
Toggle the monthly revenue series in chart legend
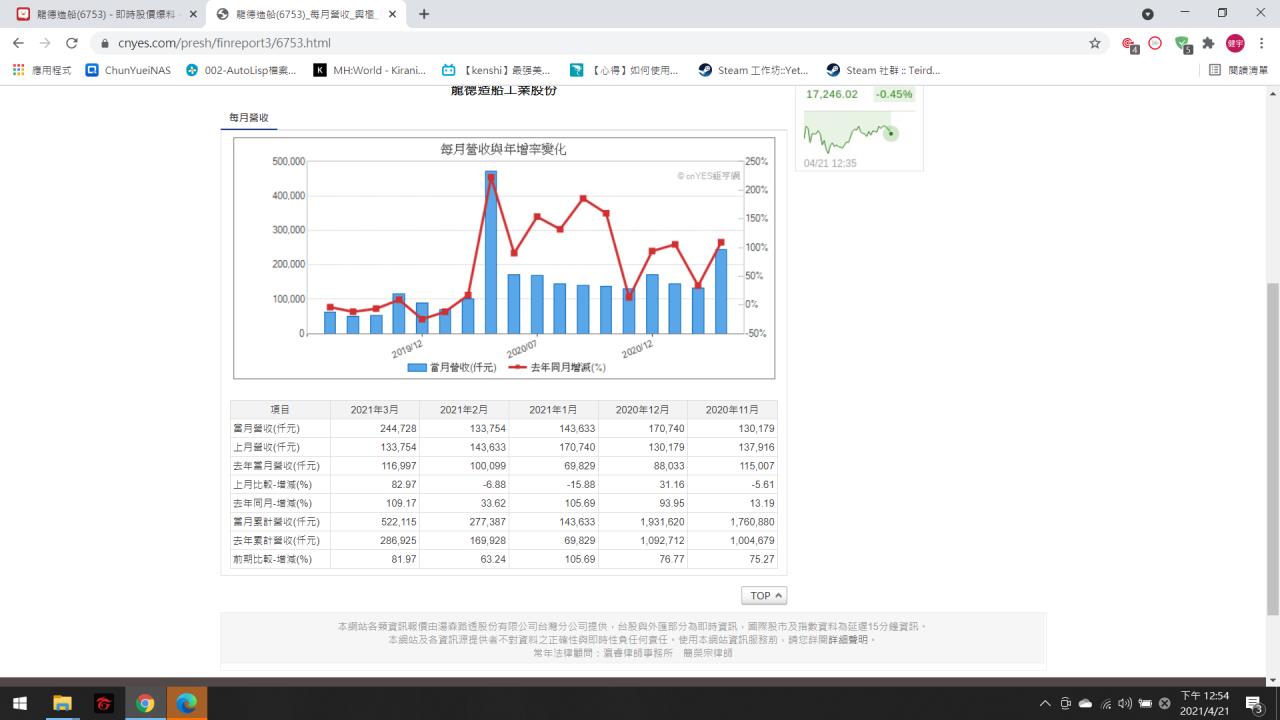(x=452, y=367)
